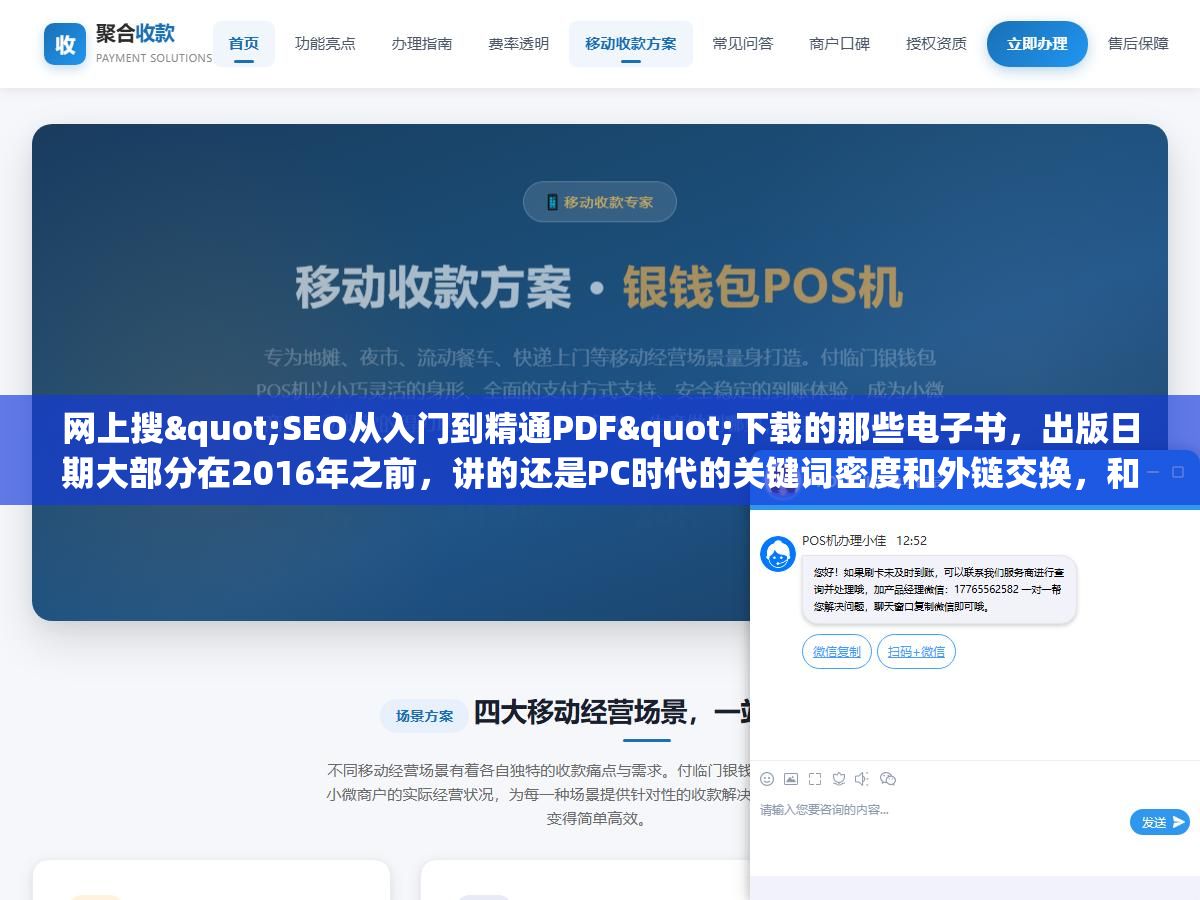Click the 微信复制 button in chat

[x=837, y=652]
